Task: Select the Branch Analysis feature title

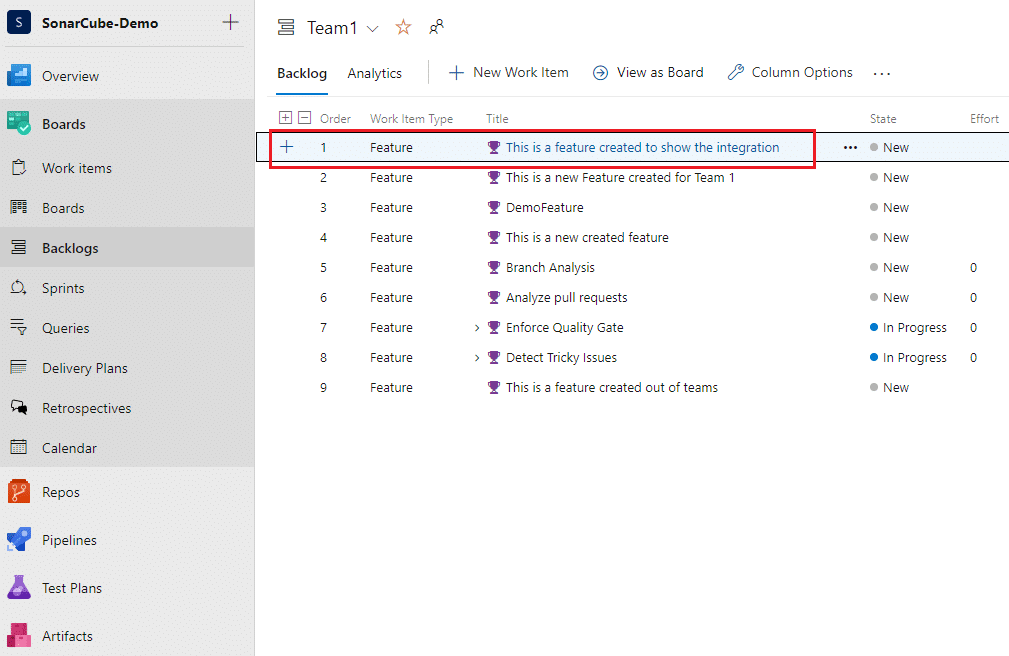Action: (550, 267)
